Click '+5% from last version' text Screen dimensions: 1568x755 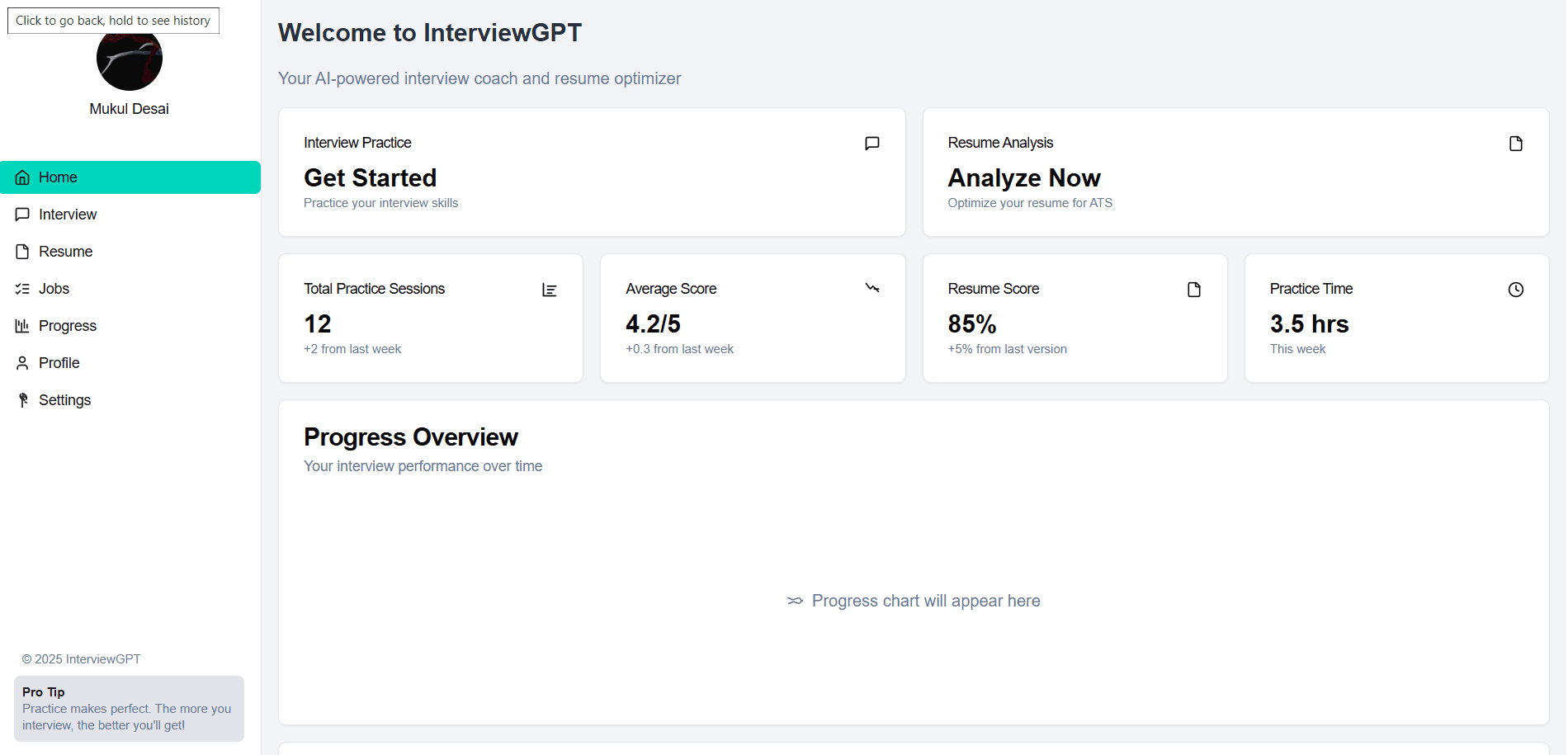pos(1007,349)
